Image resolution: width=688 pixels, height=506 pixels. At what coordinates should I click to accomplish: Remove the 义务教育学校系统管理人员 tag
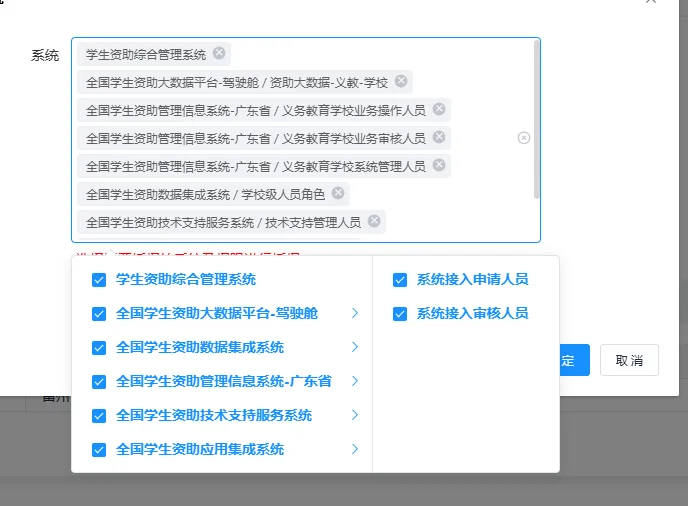438,165
